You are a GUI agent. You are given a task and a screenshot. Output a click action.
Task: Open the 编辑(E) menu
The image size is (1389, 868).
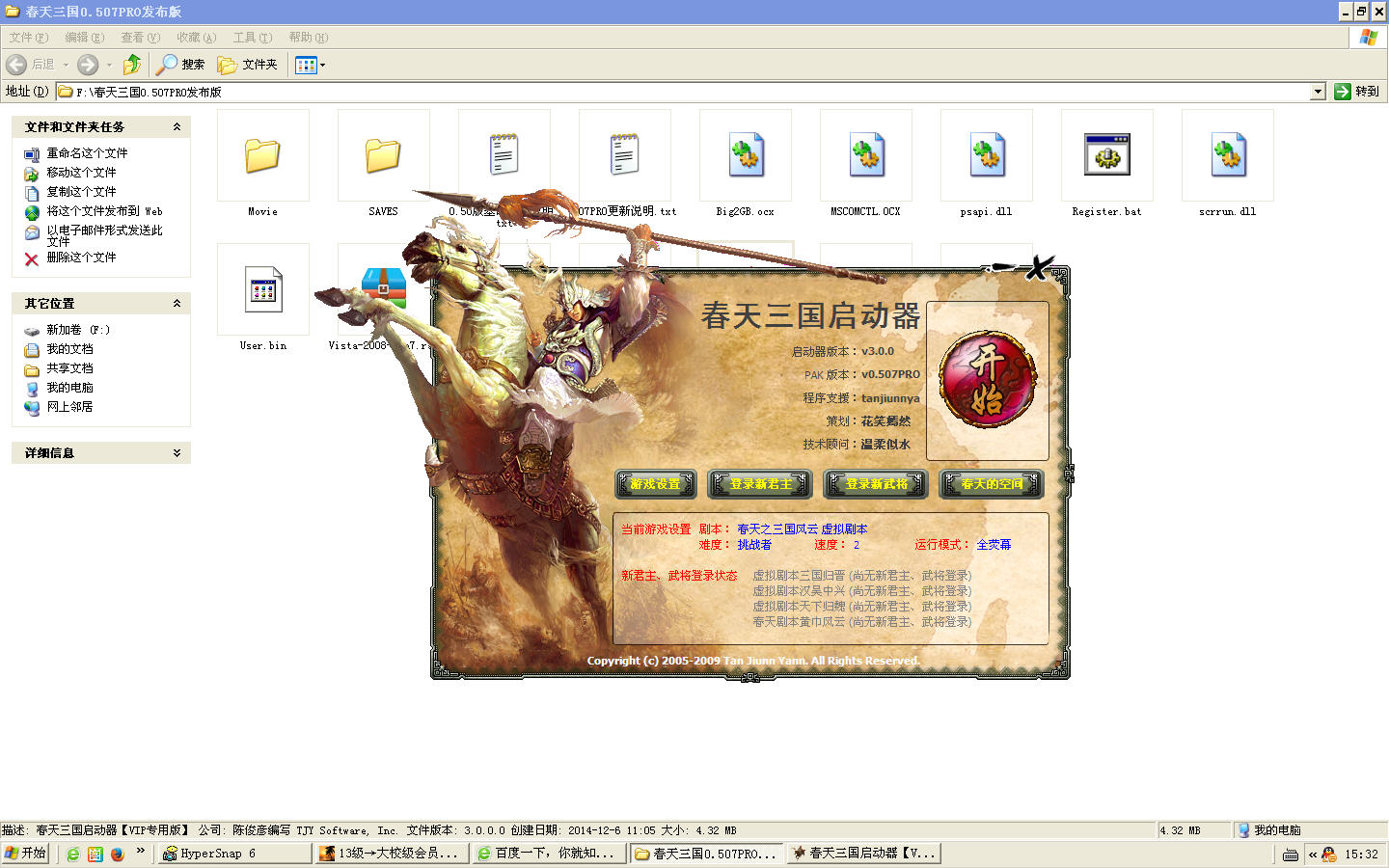tap(85, 38)
